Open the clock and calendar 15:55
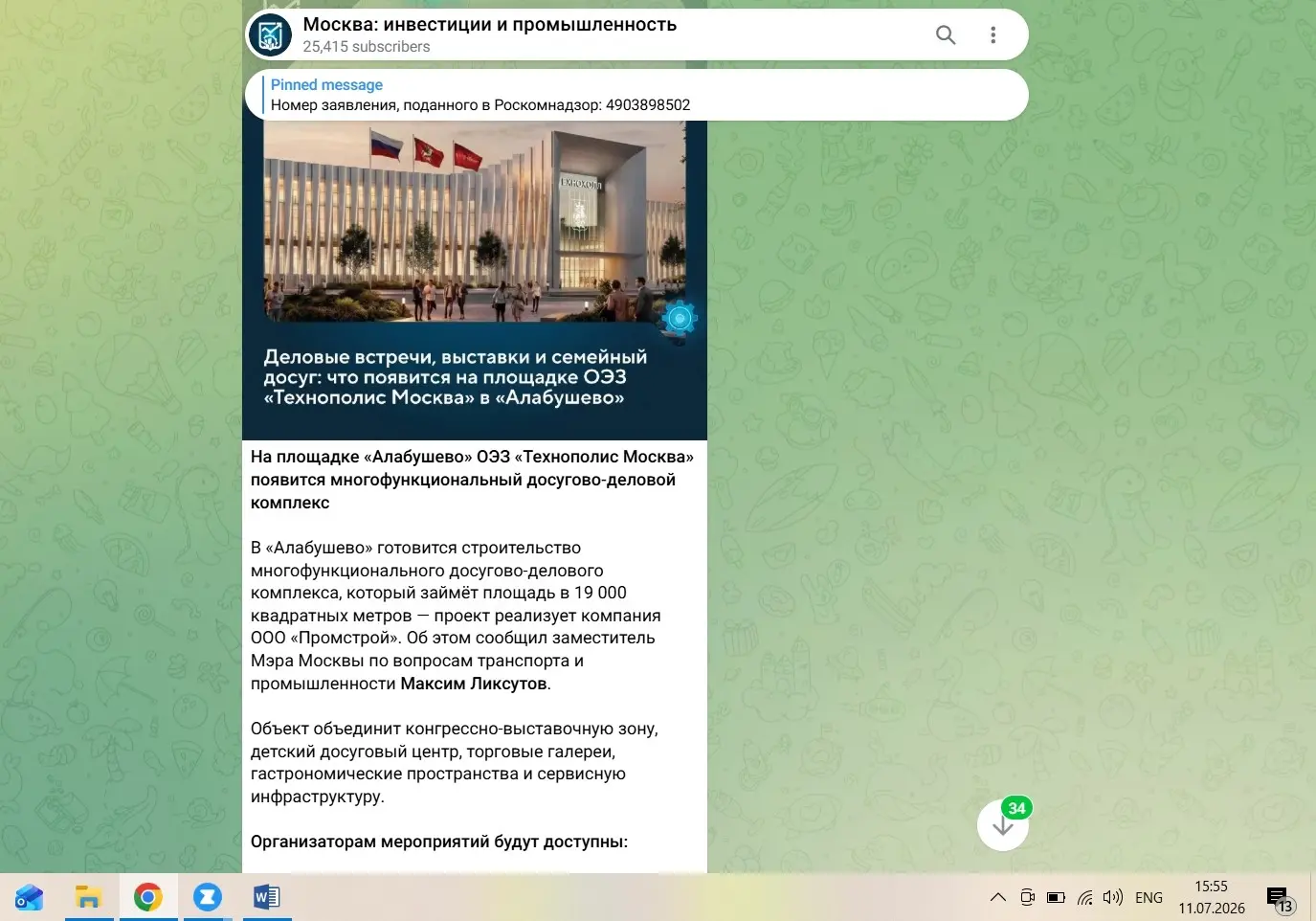 (1212, 897)
